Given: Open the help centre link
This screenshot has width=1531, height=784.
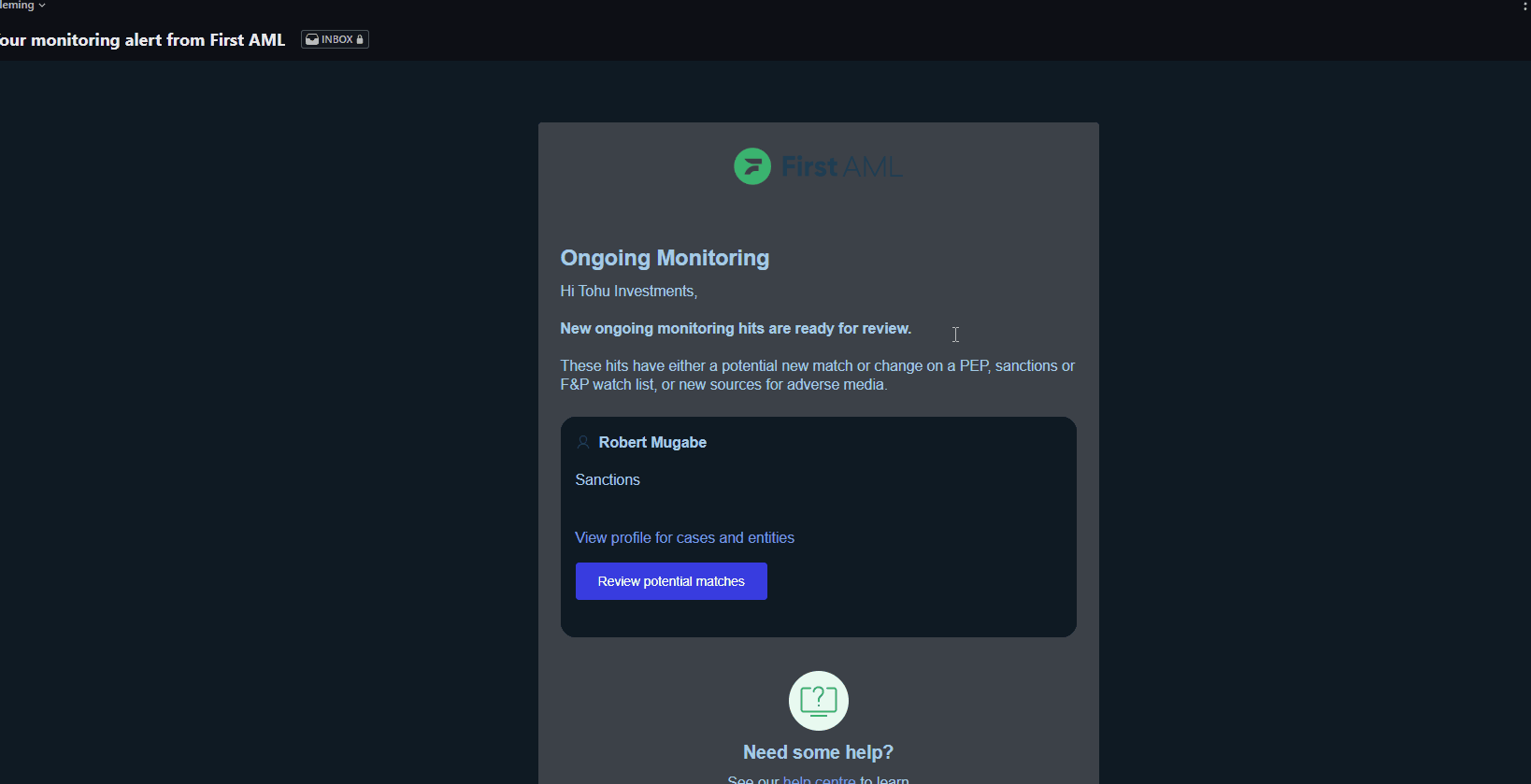Looking at the screenshot, I should point(819,779).
